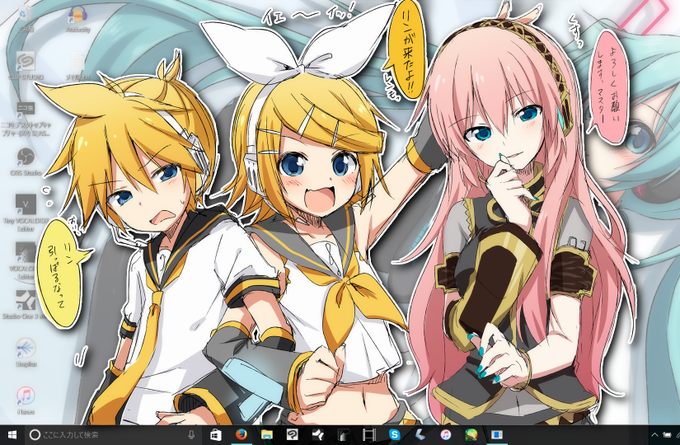Switch to the highlighted rightmost taskbar app
The width and height of the screenshot is (680, 445).
497,435
